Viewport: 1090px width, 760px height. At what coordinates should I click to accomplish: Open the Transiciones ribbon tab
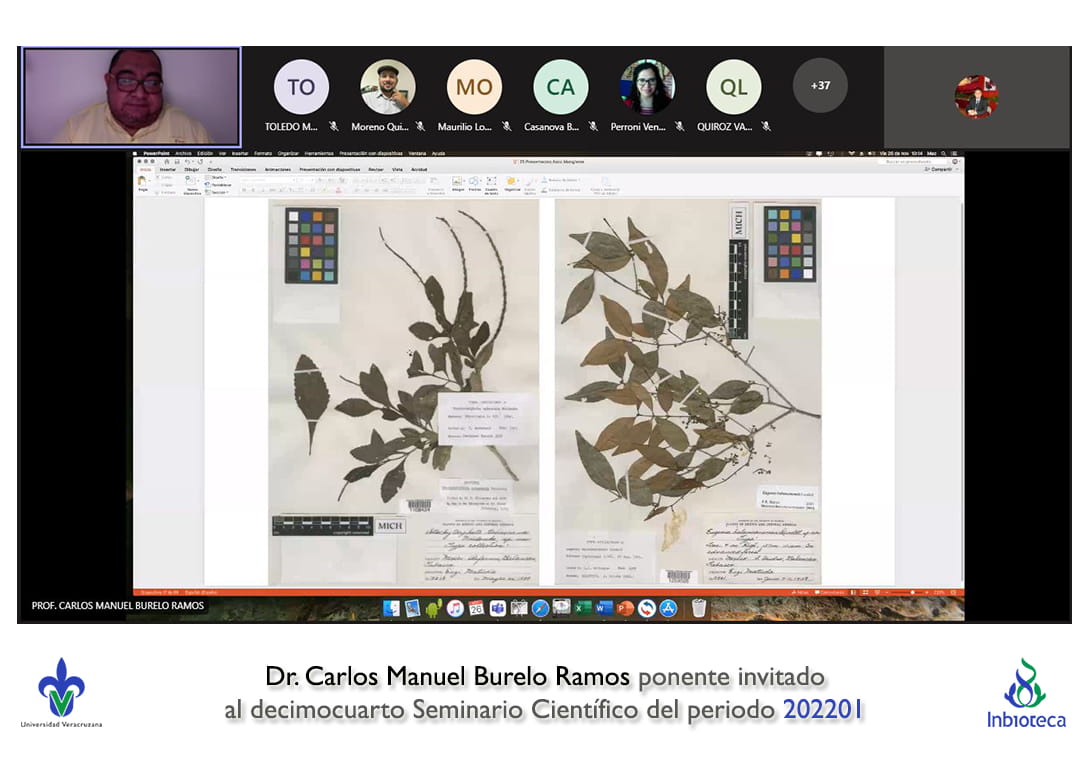point(243,170)
